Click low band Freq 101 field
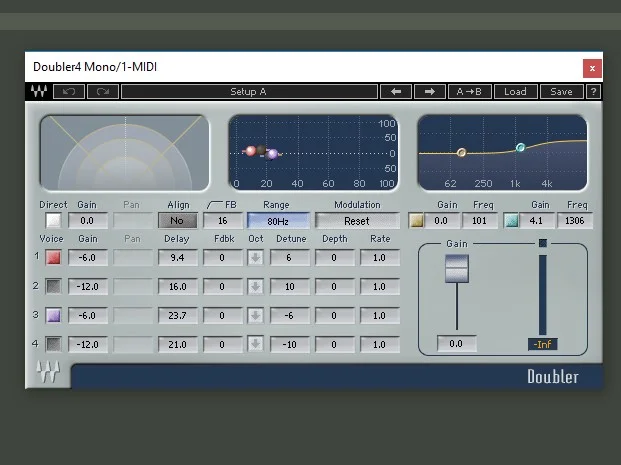 (480, 221)
